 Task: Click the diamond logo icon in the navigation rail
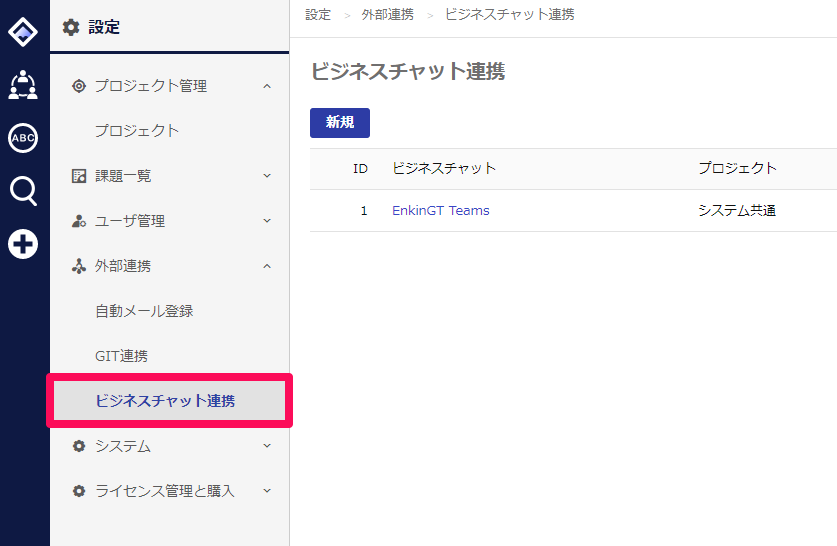[23, 32]
